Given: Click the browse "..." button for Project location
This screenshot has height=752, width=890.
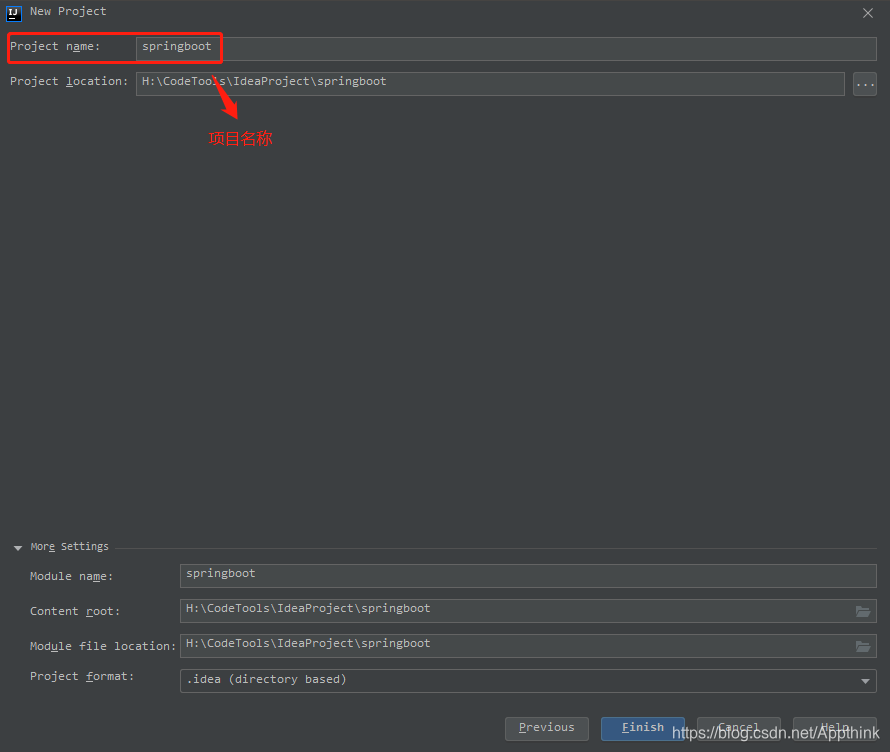Looking at the screenshot, I should pyautogui.click(x=864, y=84).
